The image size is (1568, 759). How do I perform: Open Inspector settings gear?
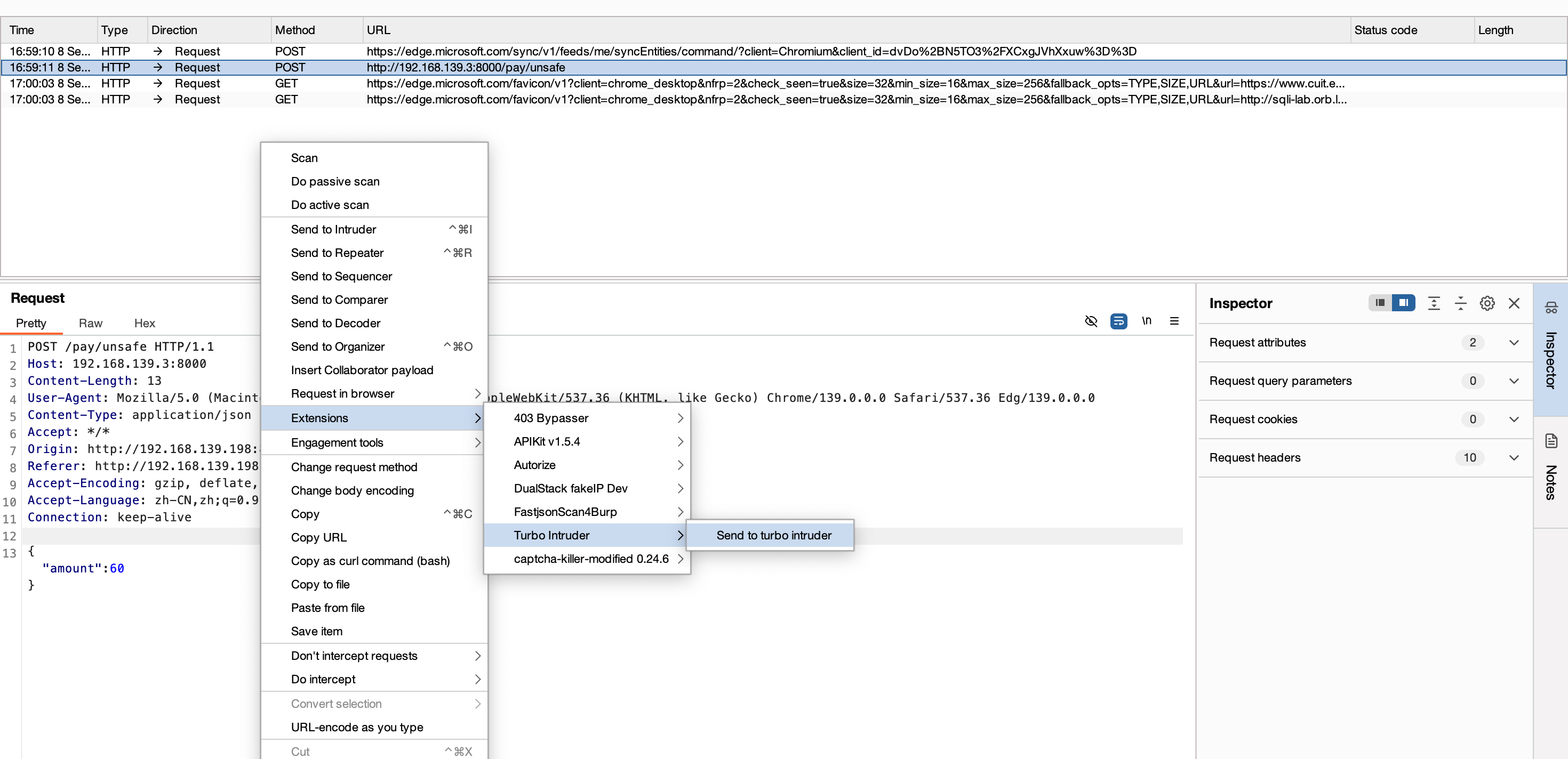pos(1487,303)
